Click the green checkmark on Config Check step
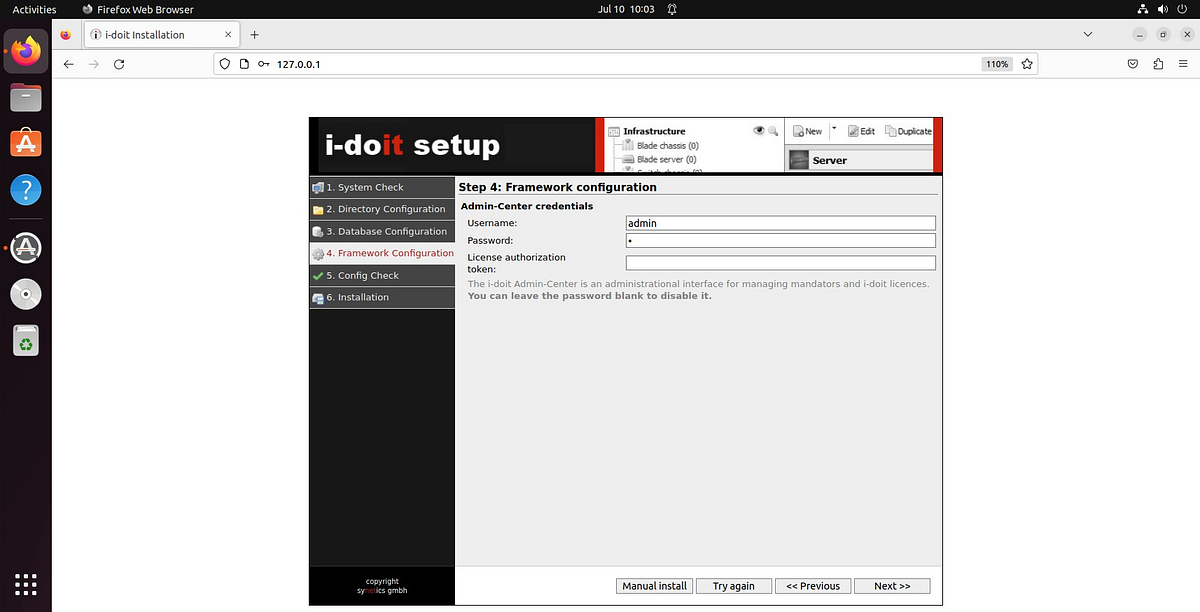1200x612 pixels. [318, 275]
